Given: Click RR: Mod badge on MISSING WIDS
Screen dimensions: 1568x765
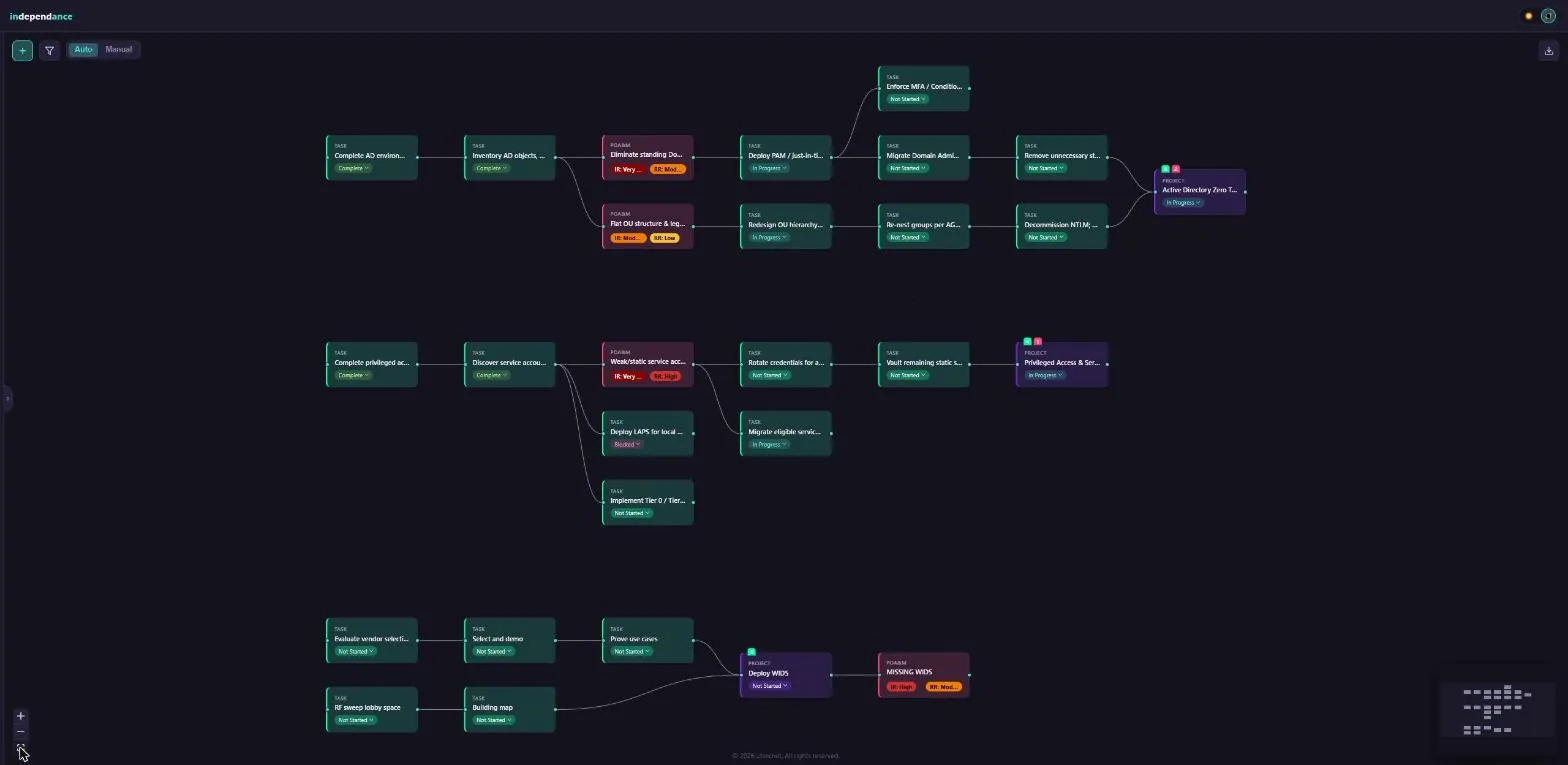Looking at the screenshot, I should pyautogui.click(x=944, y=686).
